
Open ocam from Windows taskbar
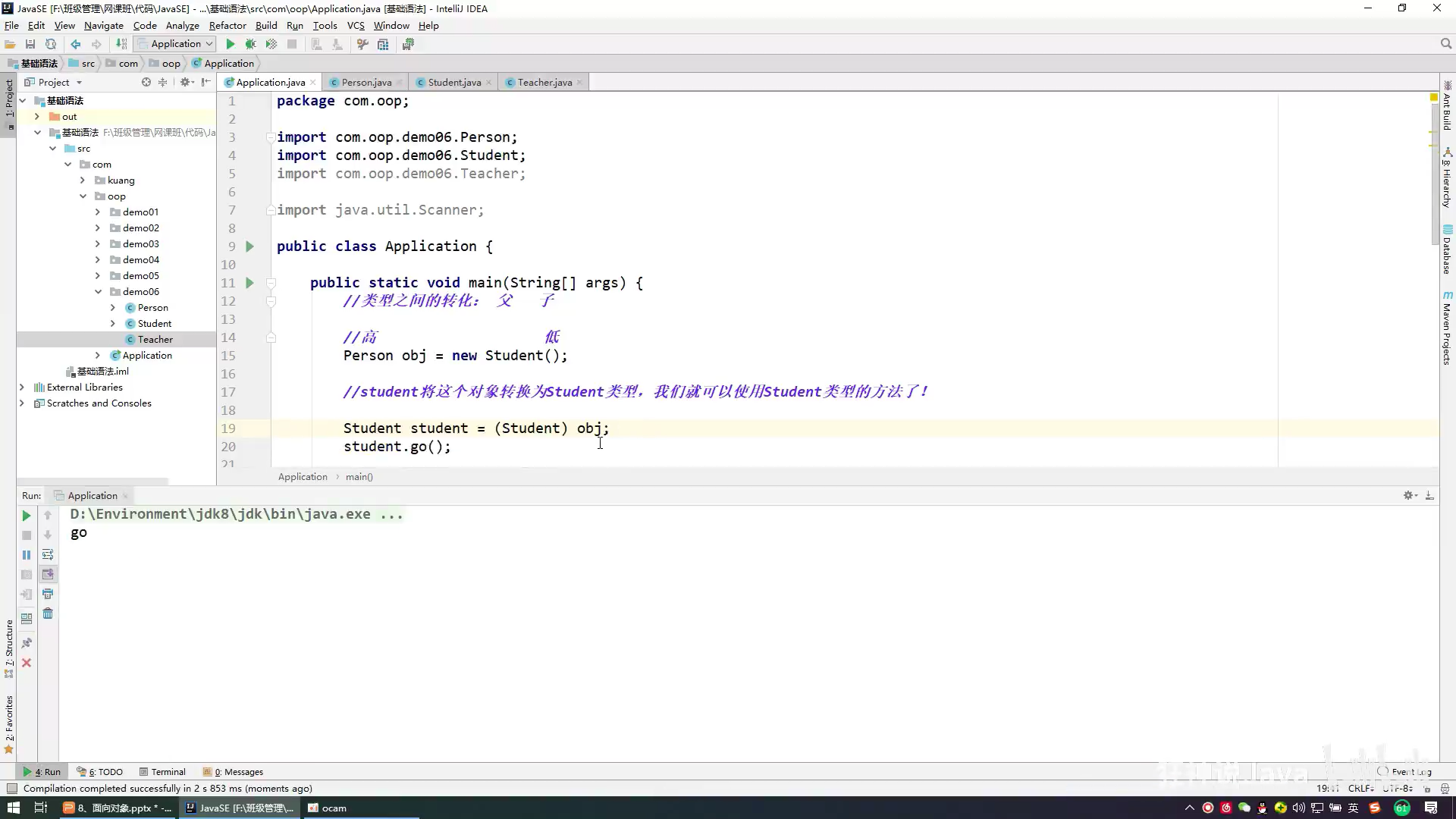(328, 808)
